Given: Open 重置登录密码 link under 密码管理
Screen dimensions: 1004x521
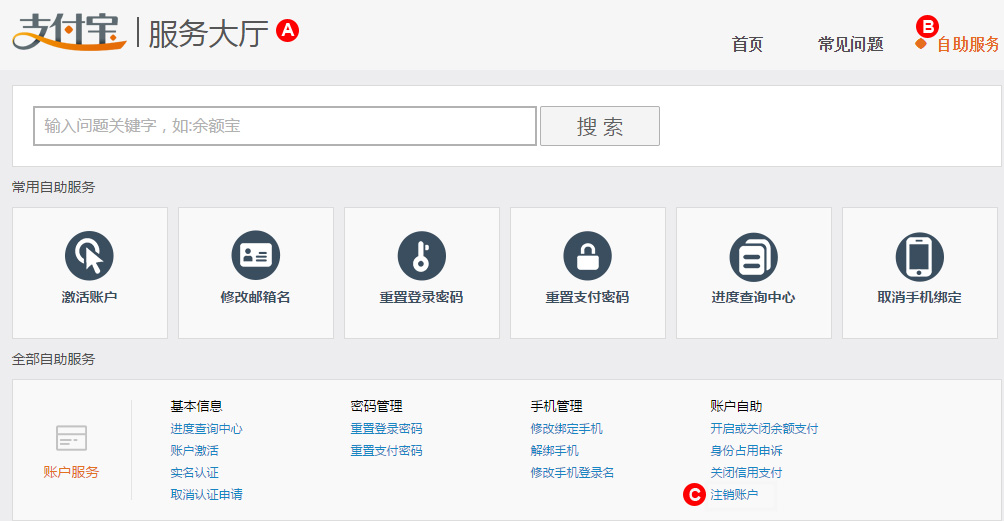Looking at the screenshot, I should (386, 429).
